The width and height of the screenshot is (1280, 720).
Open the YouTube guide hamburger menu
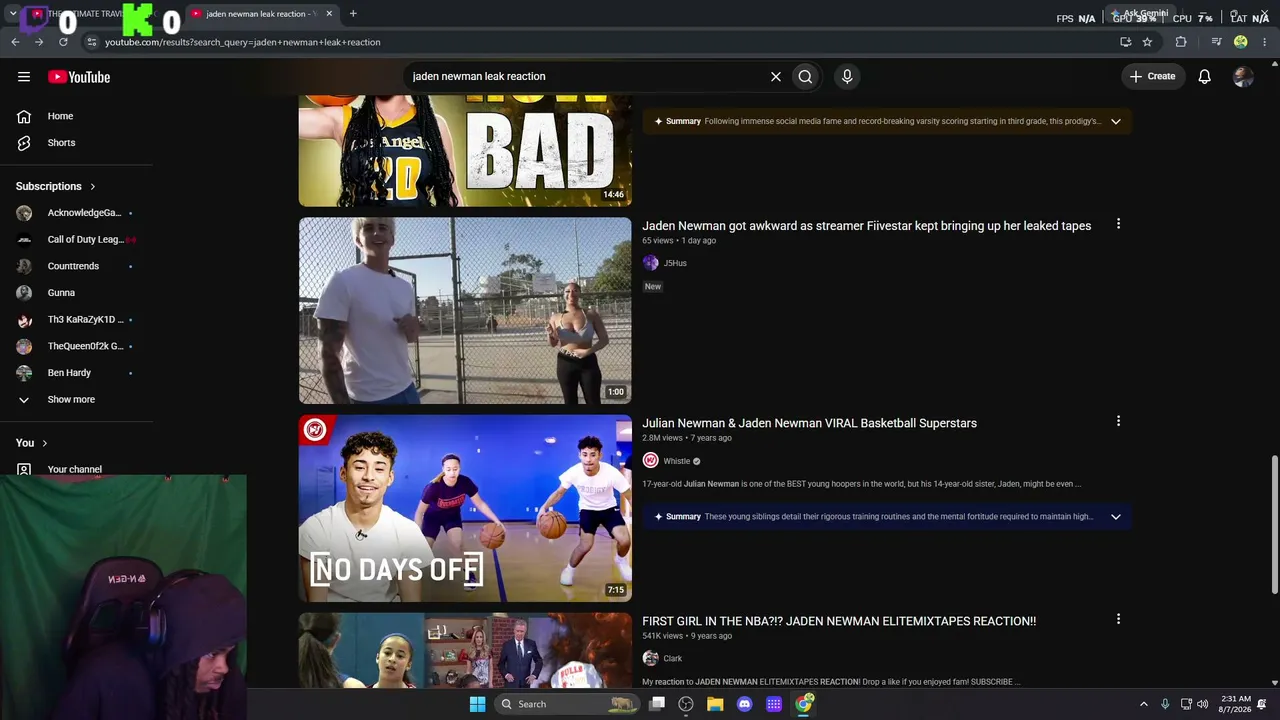tap(24, 77)
